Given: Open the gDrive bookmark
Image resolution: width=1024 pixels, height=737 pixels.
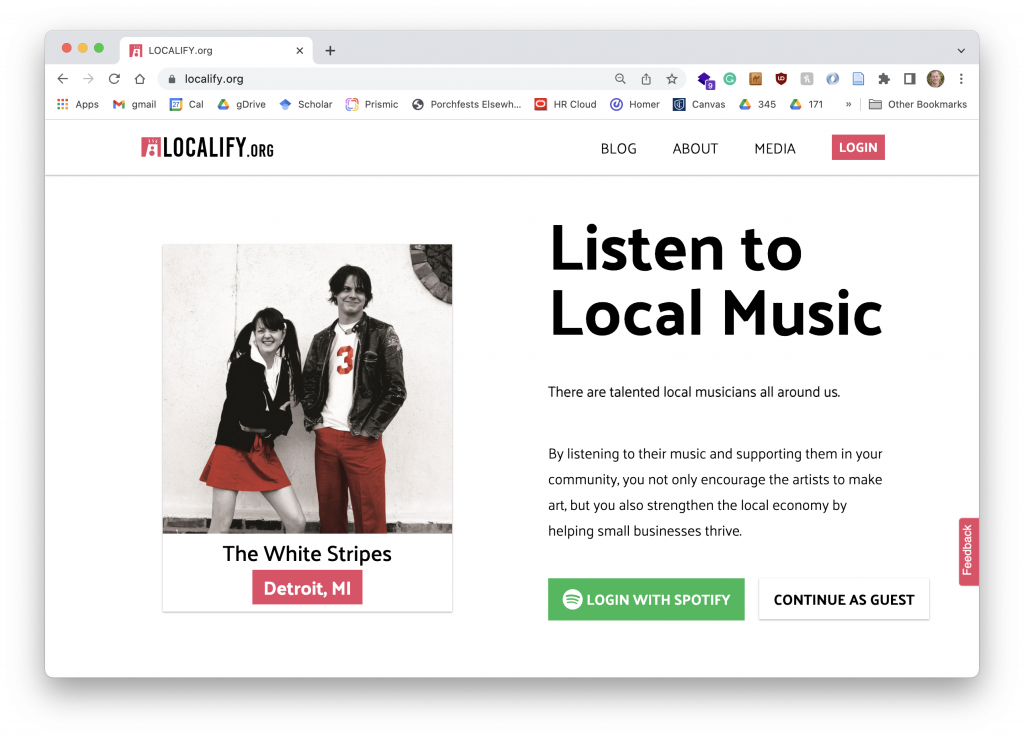Looking at the screenshot, I should click(x=242, y=104).
